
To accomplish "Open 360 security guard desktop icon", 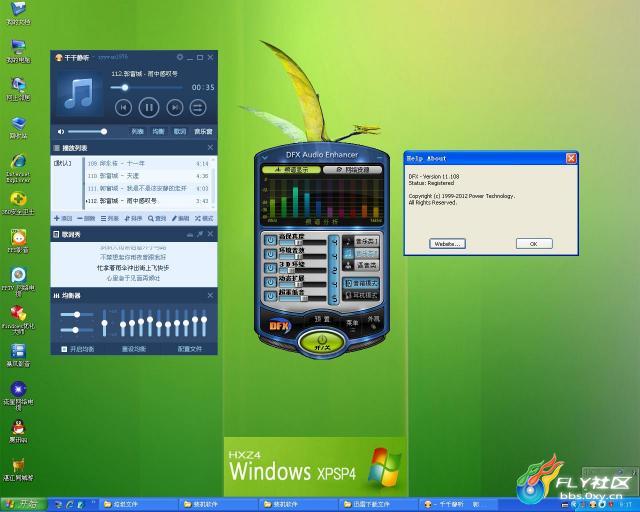I will [18, 203].
